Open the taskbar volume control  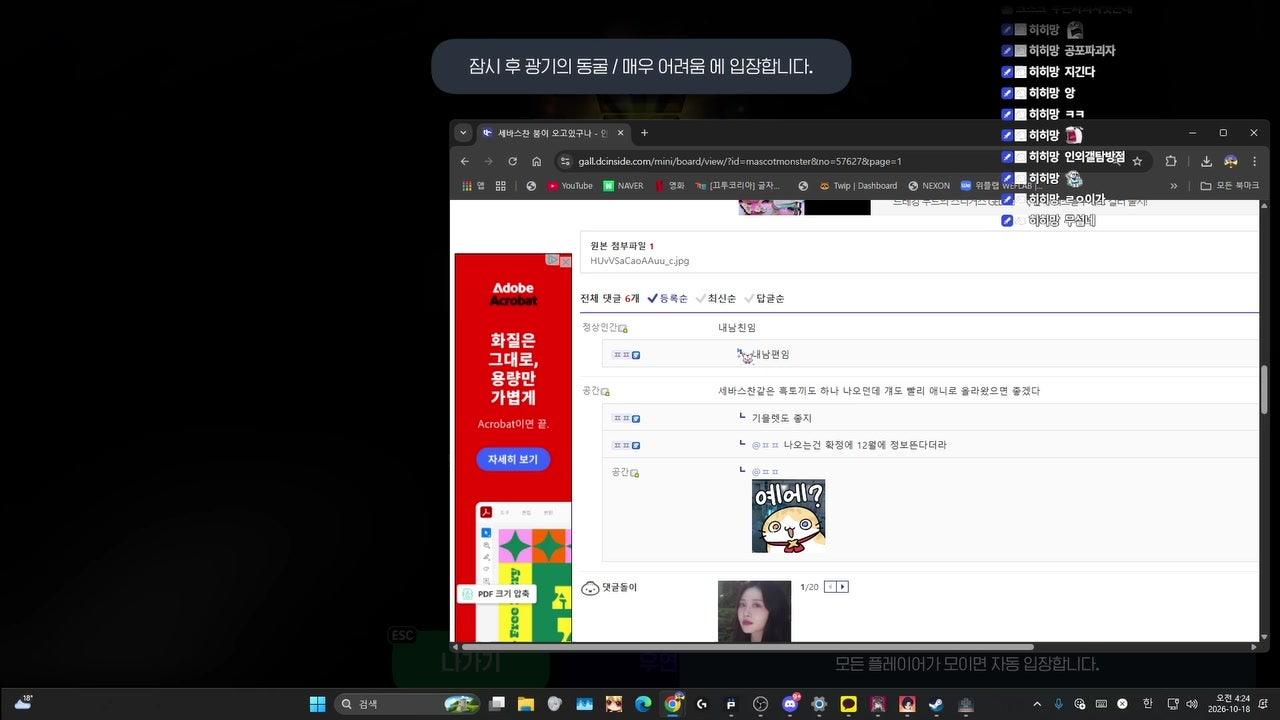(x=1191, y=704)
